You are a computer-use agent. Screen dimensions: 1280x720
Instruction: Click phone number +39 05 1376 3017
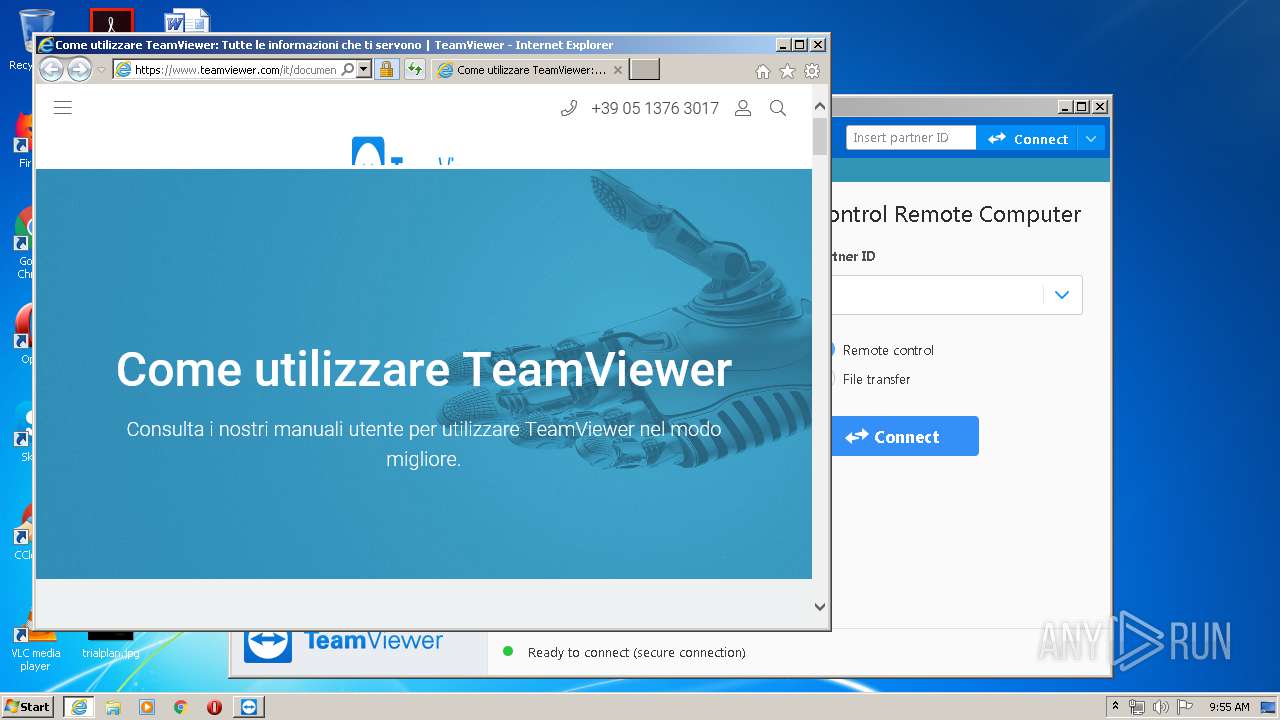(x=655, y=108)
